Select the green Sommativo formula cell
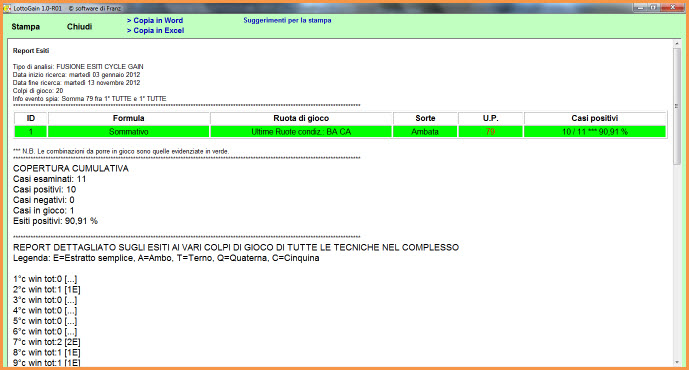Viewport: 689px width, 370px height. coord(128,131)
